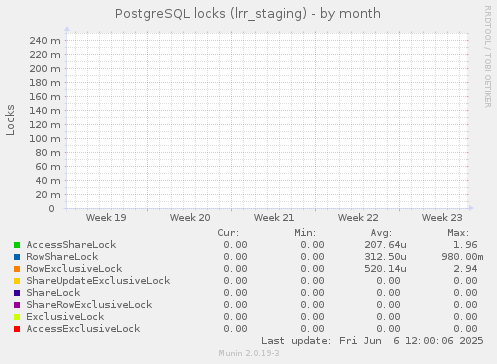Viewport: 497px width, 364px height.
Task: Click the 1.96 max value
Action: pos(465,245)
